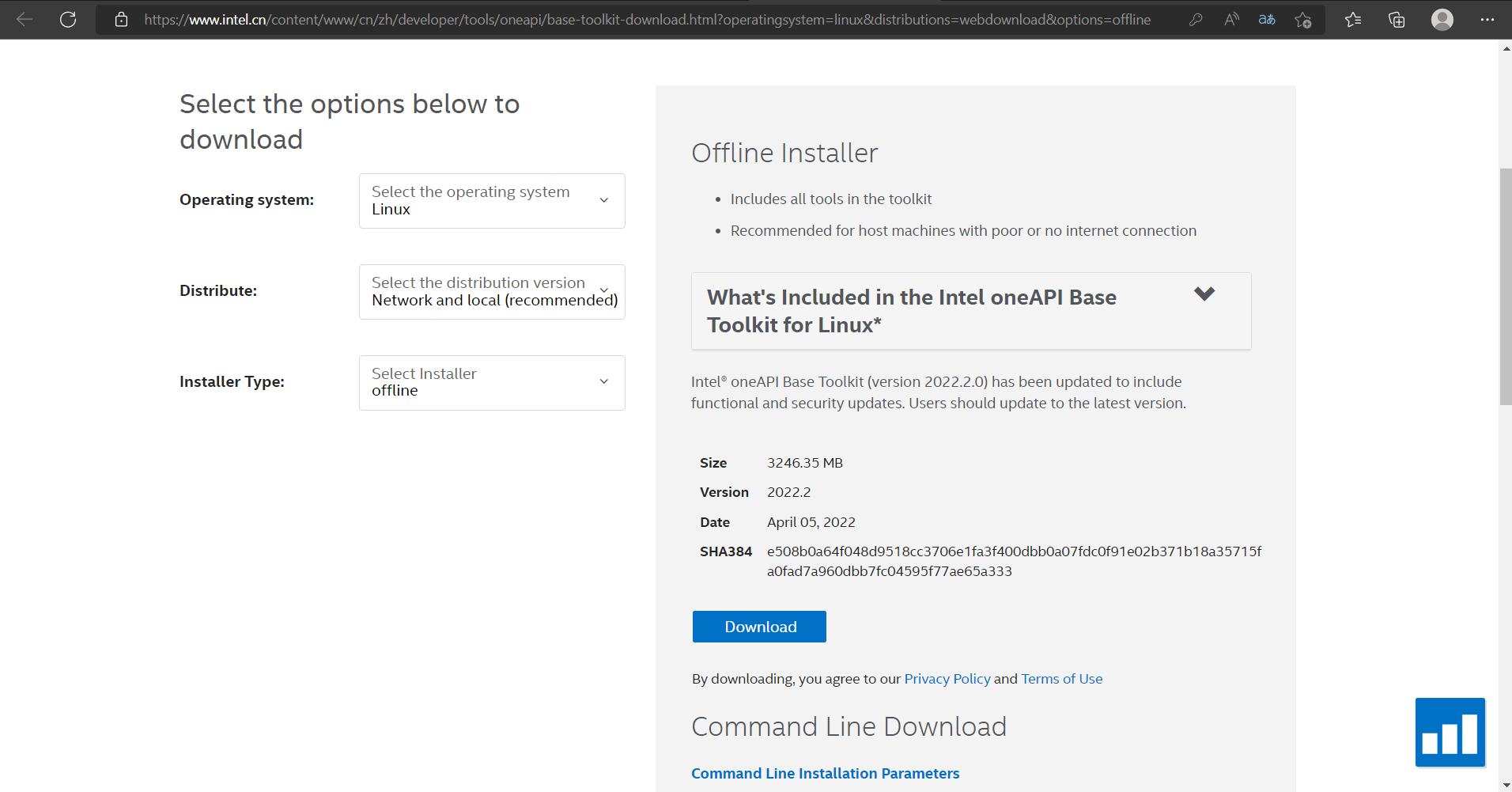Add this page to favorites star icon

click(x=1303, y=20)
